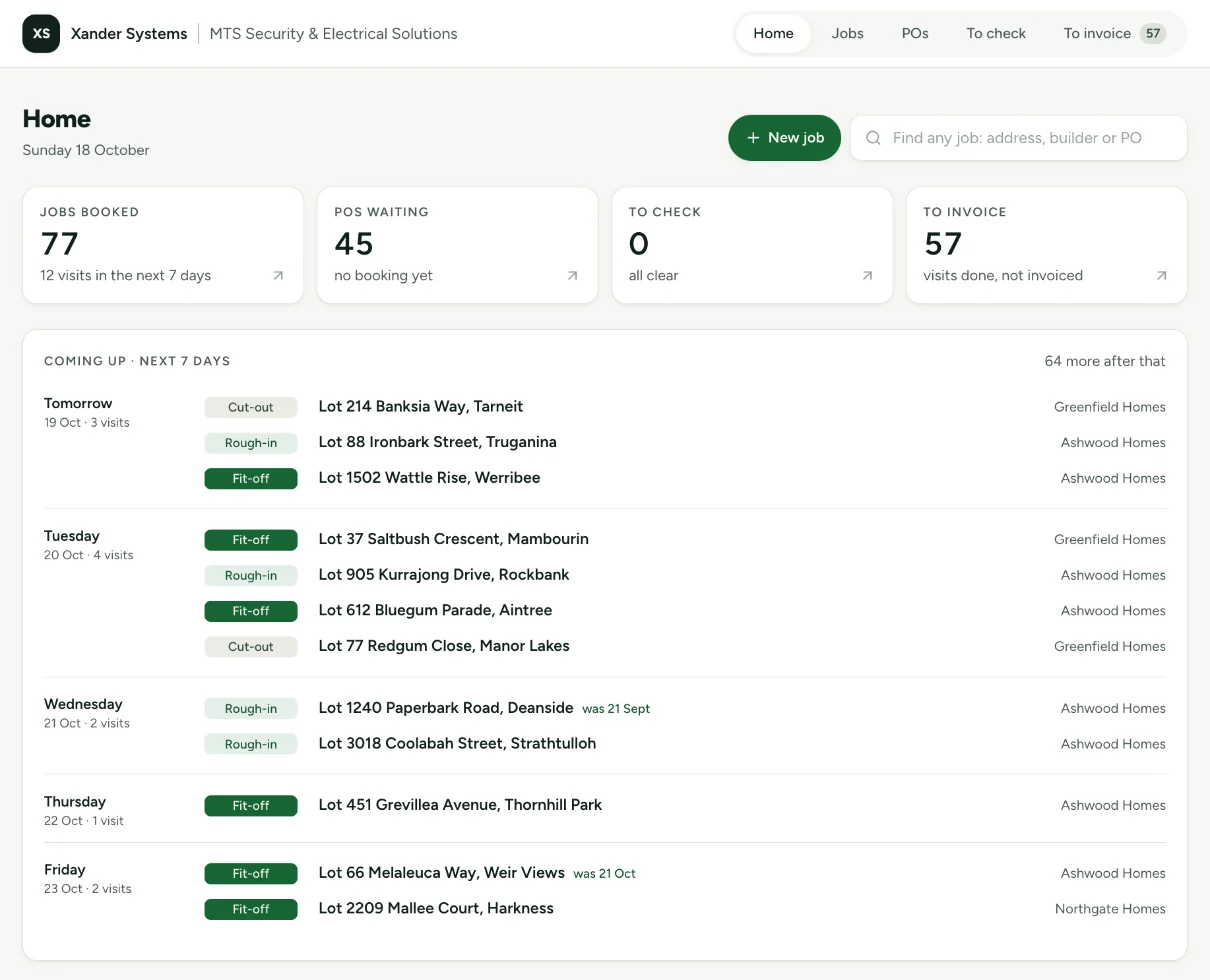View the 64 more after that link

1105,361
